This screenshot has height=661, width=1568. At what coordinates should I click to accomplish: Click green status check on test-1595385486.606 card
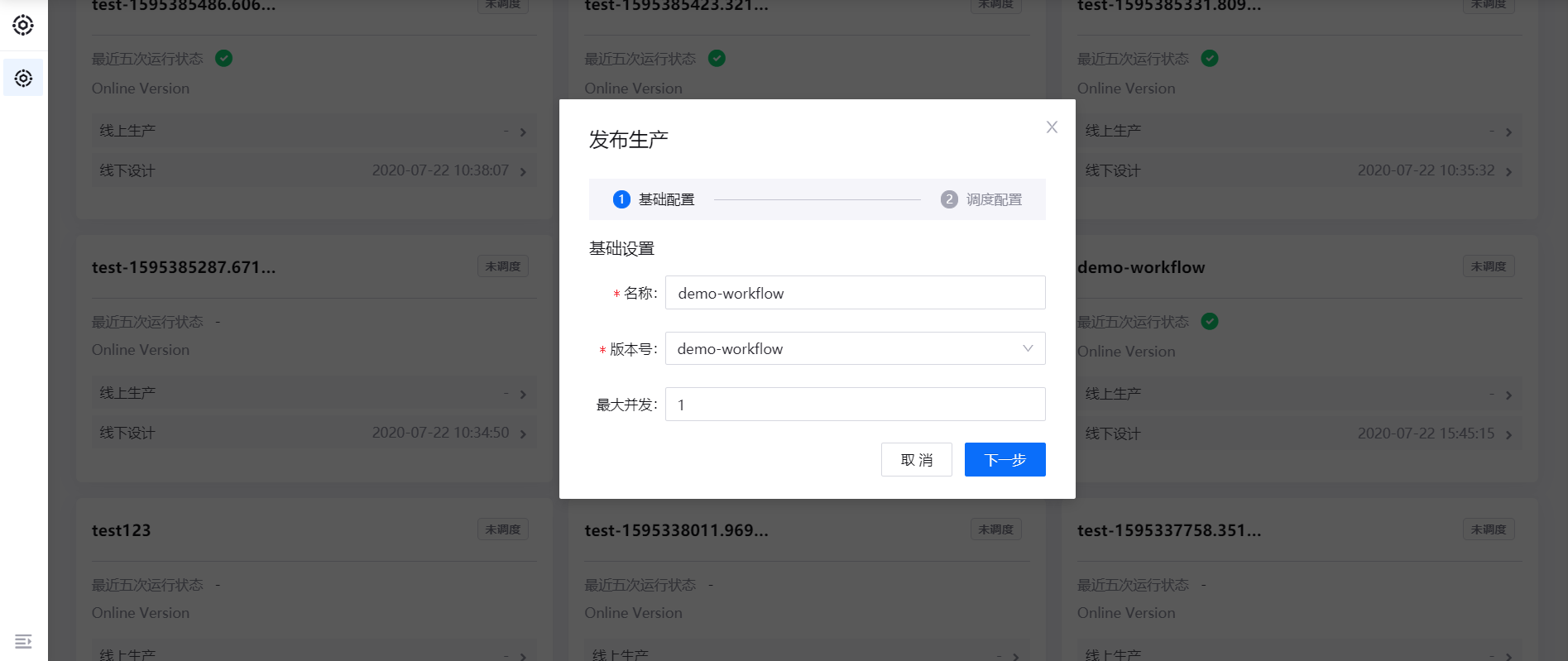[223, 58]
